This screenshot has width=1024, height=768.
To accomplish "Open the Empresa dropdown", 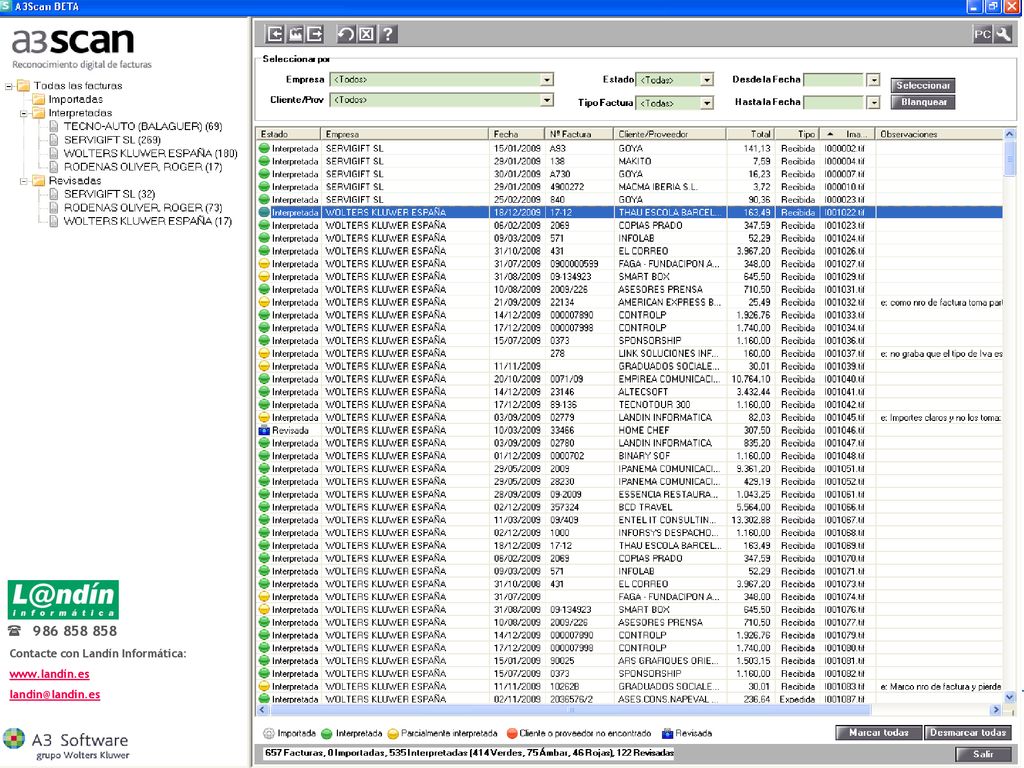I will 547,80.
